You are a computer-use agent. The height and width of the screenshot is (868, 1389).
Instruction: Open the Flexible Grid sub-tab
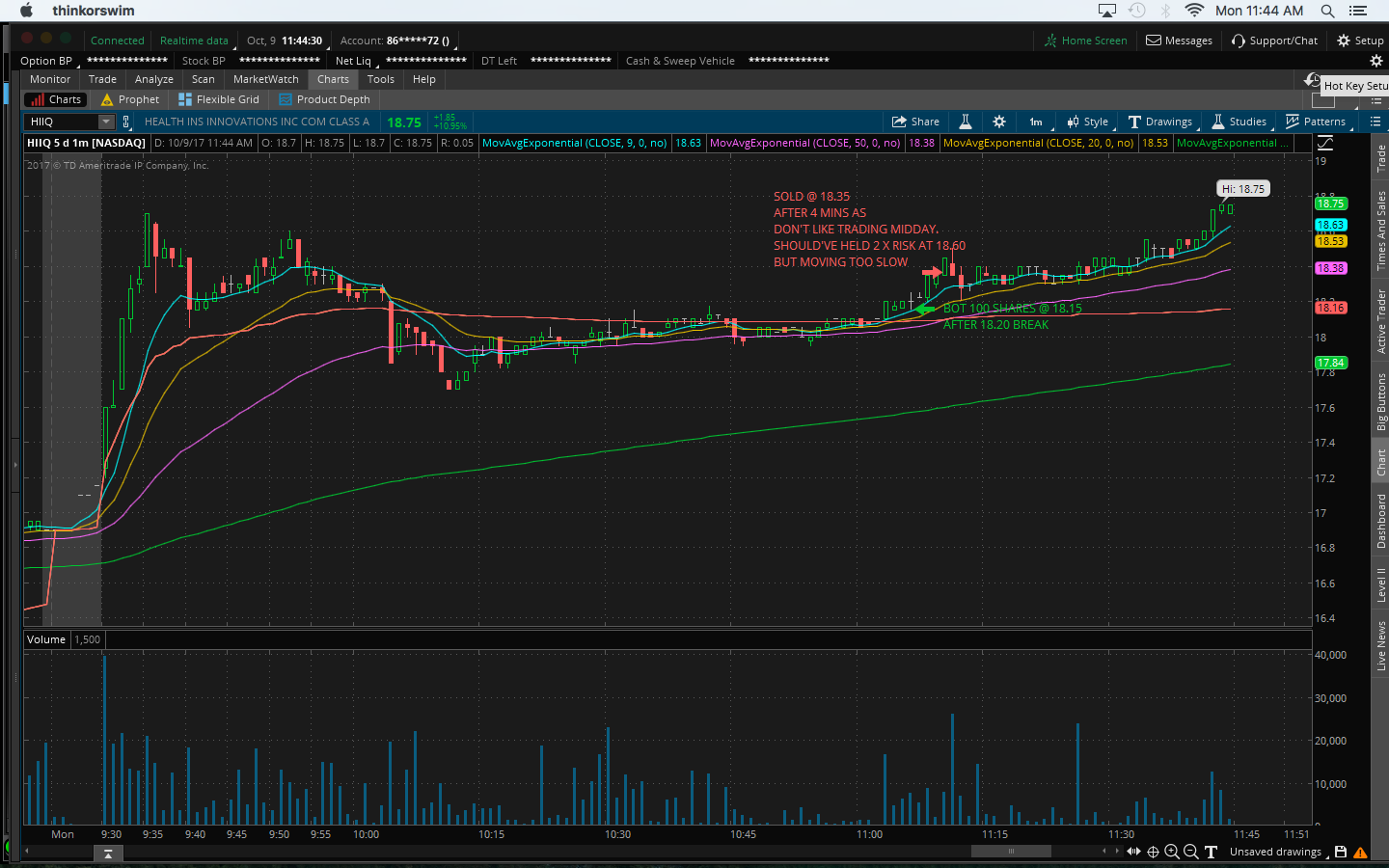click(219, 99)
